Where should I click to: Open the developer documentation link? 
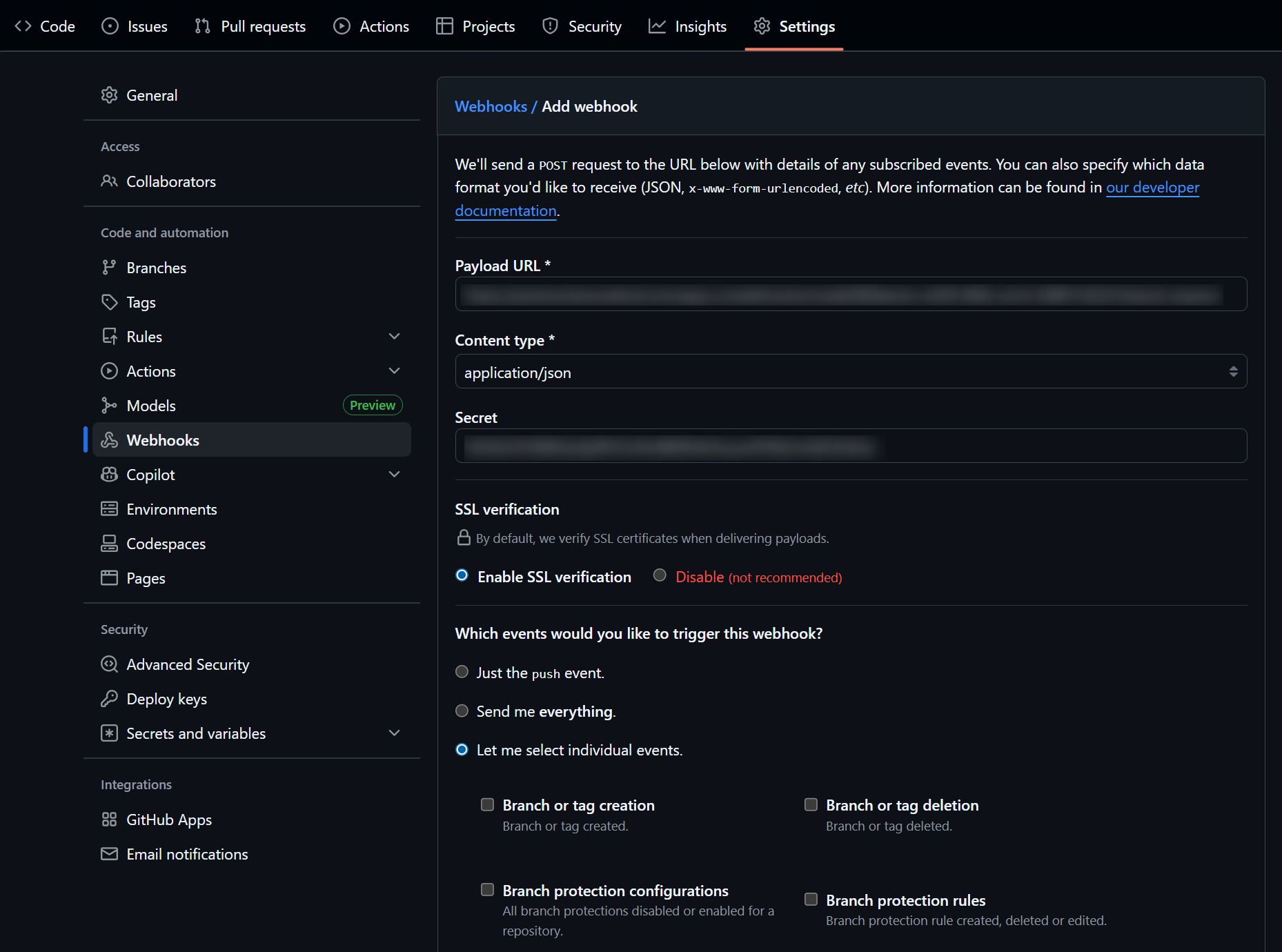(x=1152, y=188)
